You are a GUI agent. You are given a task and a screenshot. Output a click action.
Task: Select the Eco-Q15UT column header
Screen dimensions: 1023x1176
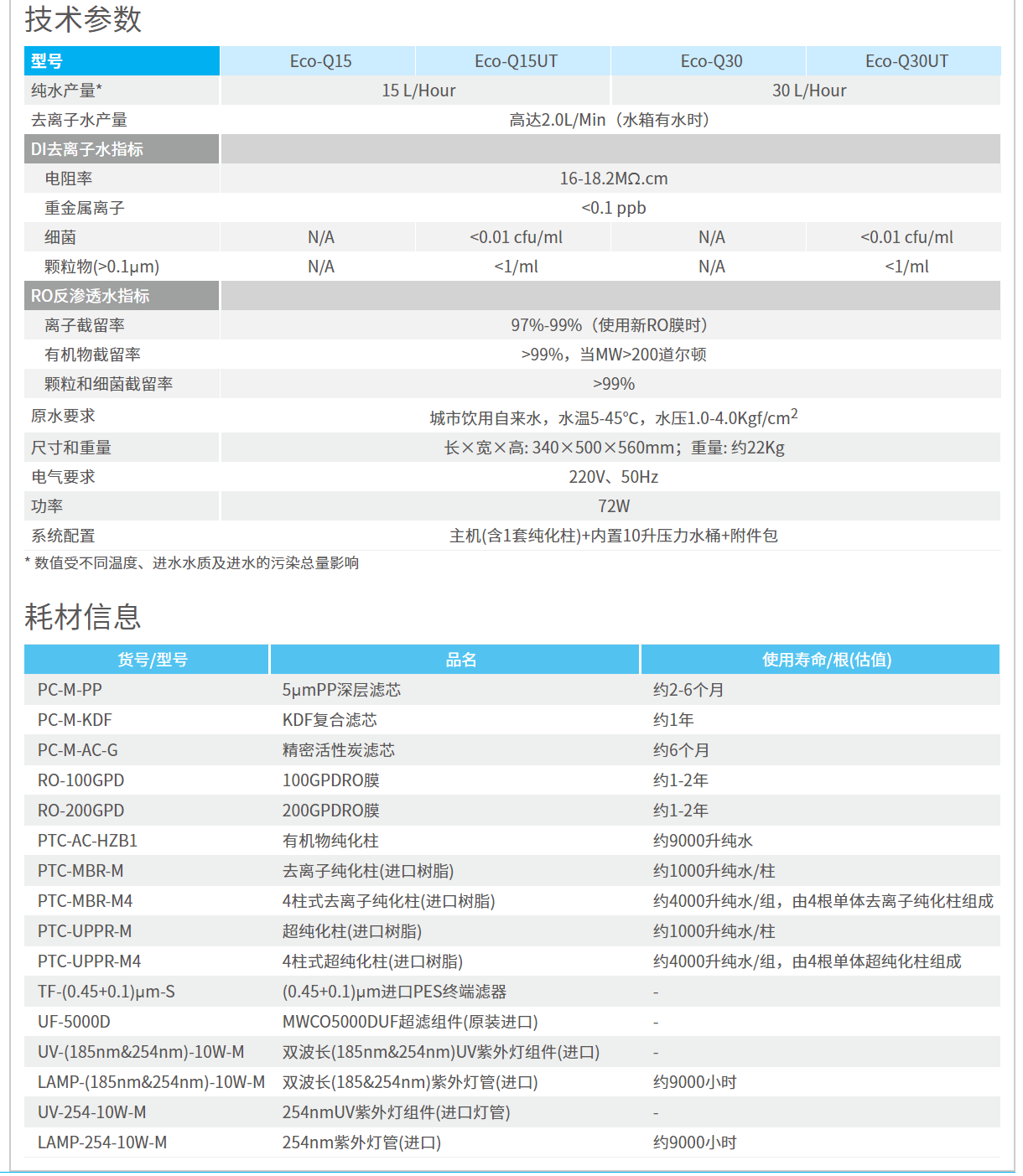(x=516, y=61)
